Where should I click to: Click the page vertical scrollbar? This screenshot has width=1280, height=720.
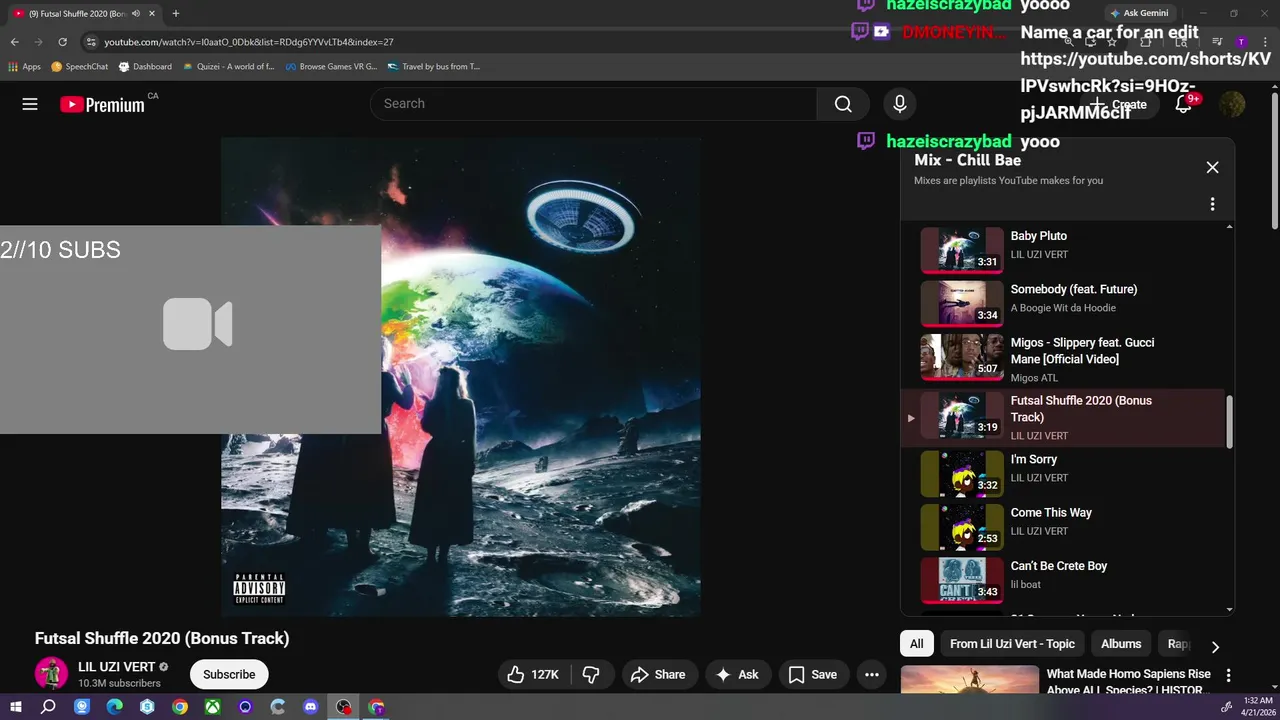[x=1274, y=160]
